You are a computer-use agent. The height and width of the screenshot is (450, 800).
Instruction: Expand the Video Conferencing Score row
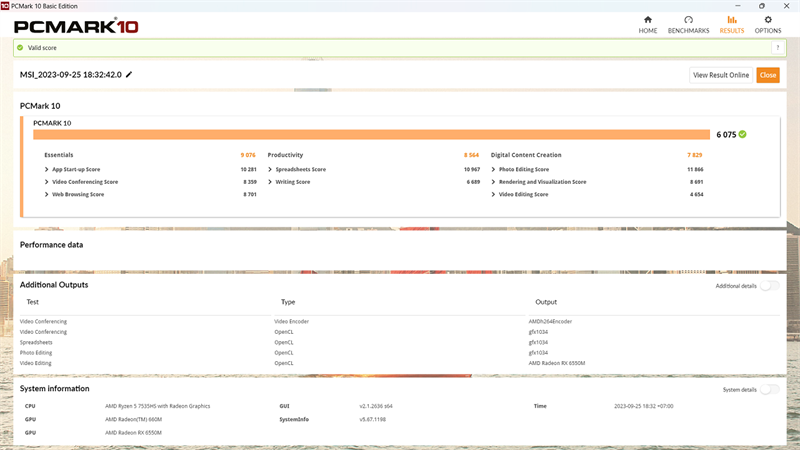47,182
